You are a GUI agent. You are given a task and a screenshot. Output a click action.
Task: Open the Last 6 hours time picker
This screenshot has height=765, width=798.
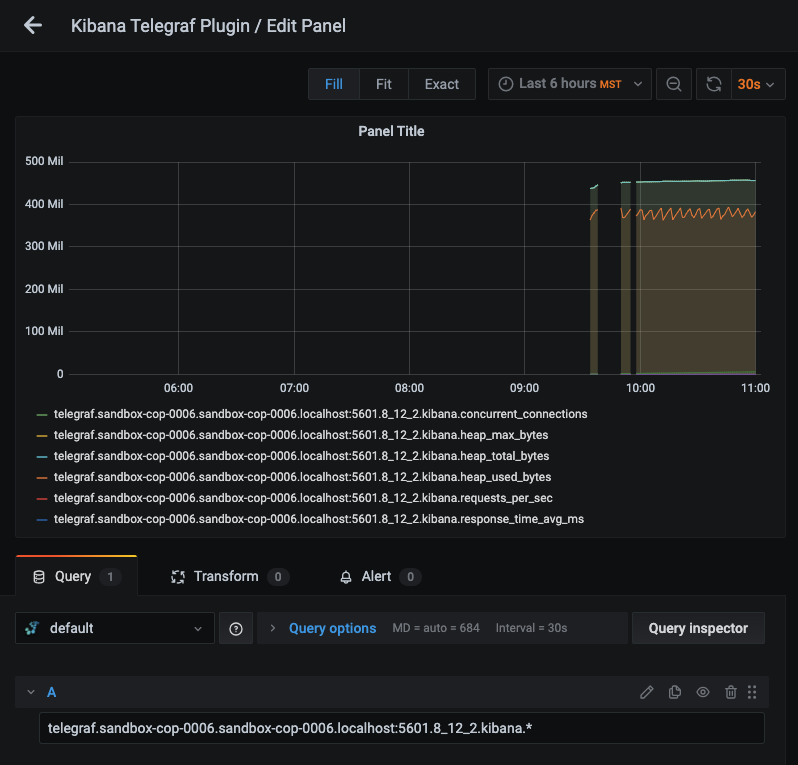(569, 84)
